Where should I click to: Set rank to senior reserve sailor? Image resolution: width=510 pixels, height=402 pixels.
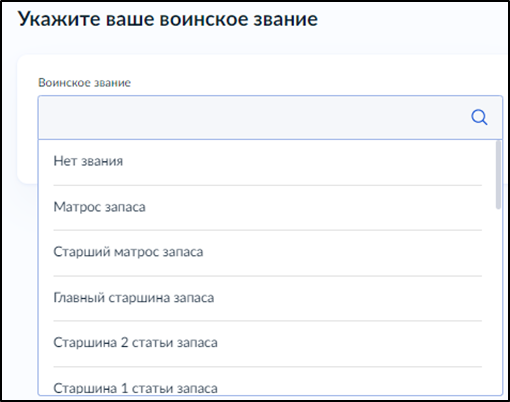pyautogui.click(x=268, y=252)
